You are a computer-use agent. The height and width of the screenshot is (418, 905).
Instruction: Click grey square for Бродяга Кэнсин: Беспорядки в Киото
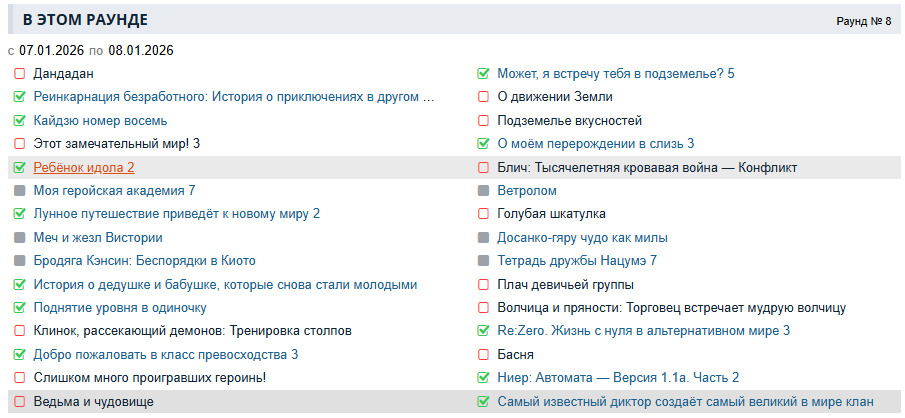click(20, 261)
